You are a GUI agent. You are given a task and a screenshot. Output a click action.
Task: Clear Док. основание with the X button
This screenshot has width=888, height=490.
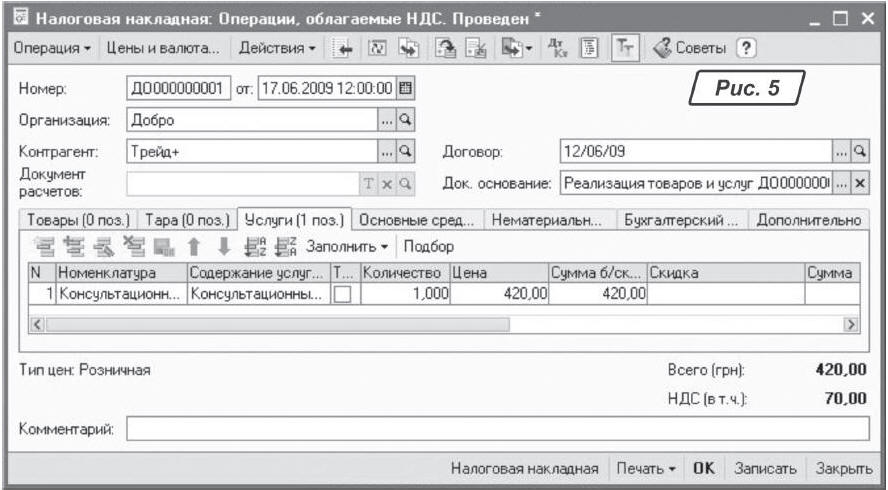[x=858, y=184]
